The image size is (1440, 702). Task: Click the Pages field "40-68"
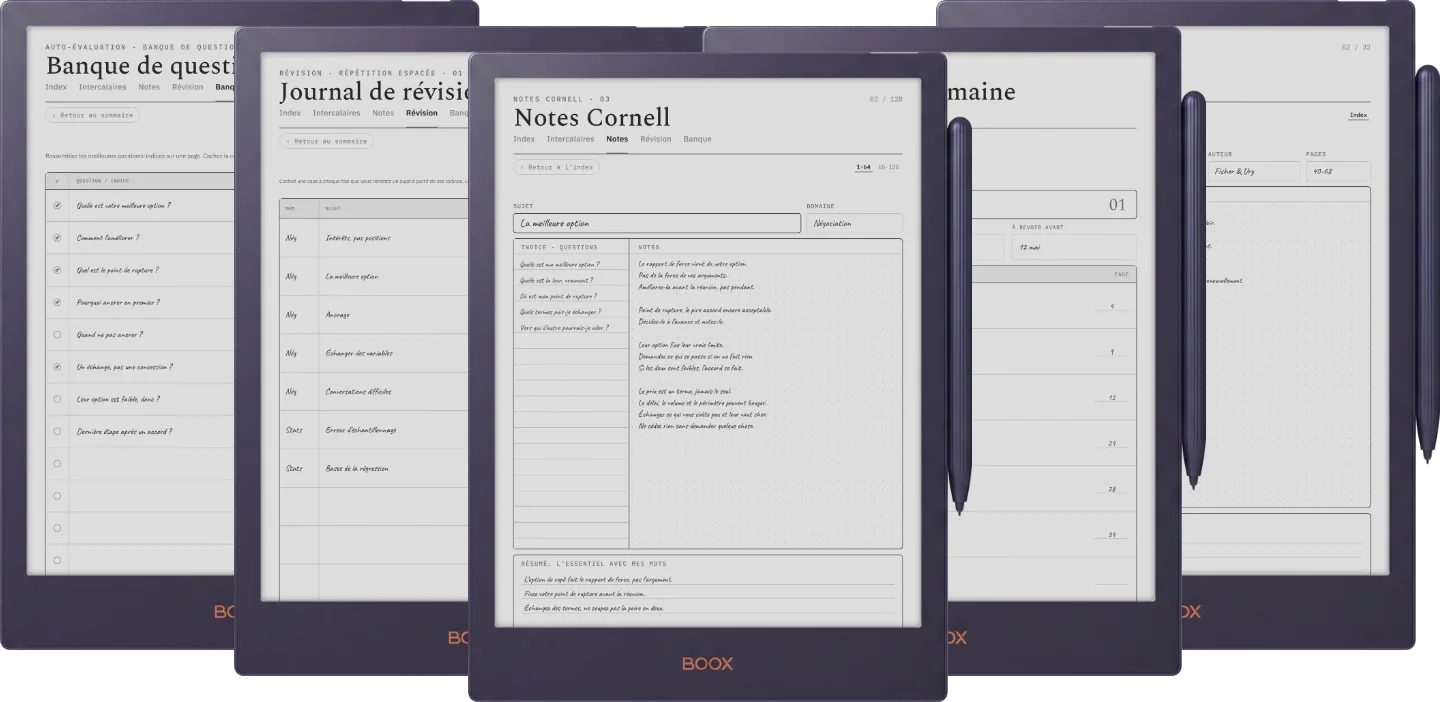tap(1337, 171)
